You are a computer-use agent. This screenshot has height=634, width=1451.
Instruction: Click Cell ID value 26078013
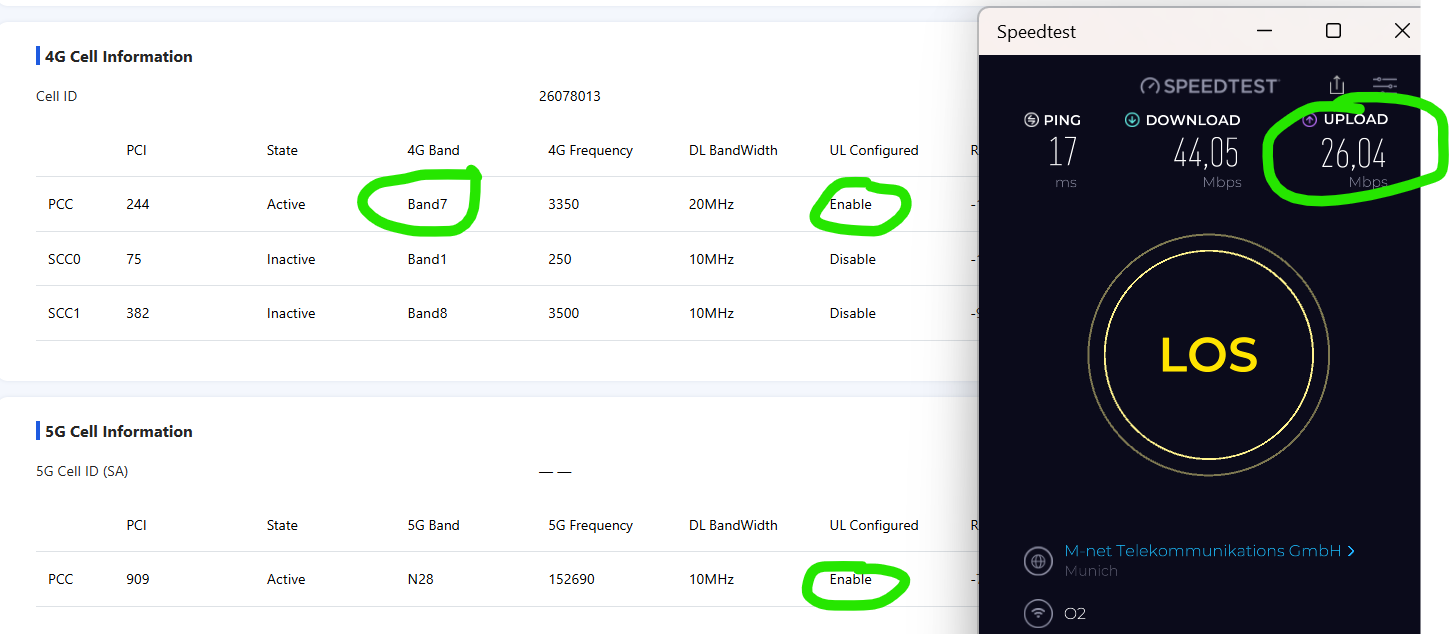coord(570,96)
